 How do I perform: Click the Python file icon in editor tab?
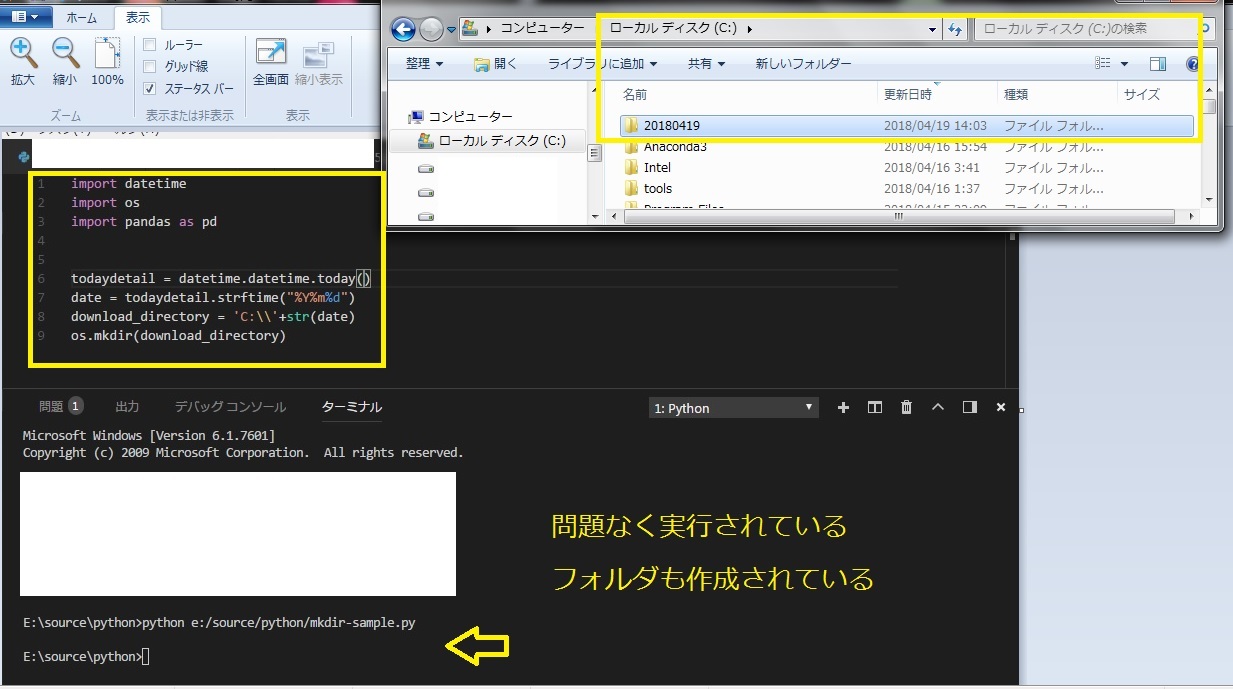point(23,156)
